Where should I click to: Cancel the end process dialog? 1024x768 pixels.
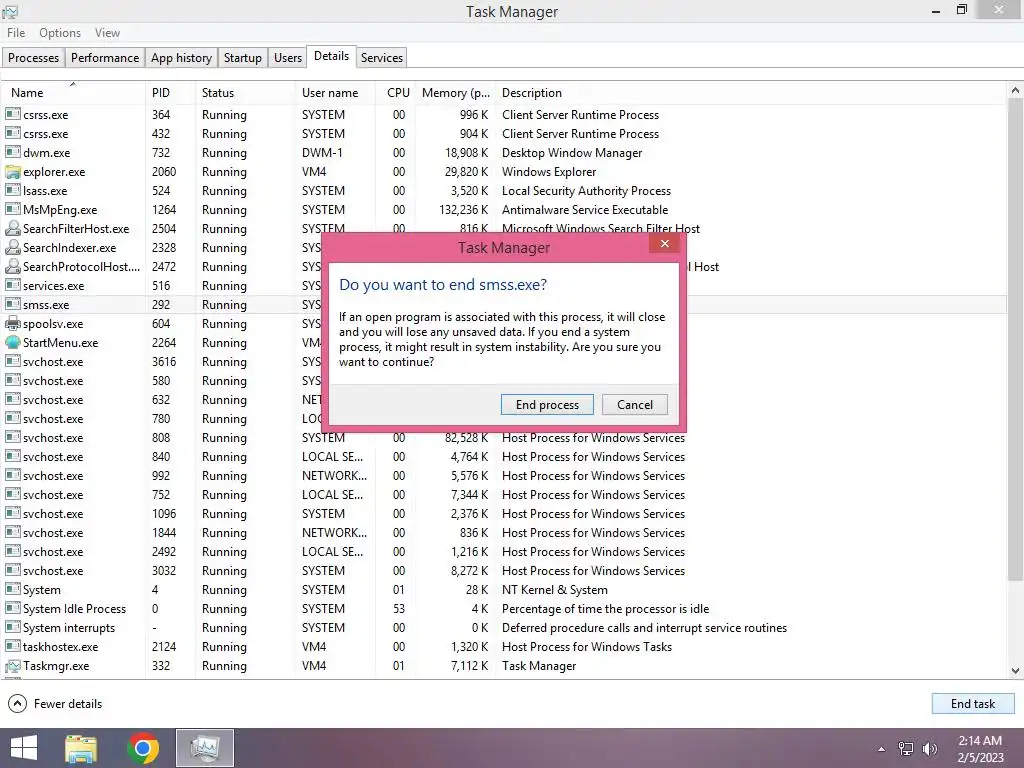635,405
